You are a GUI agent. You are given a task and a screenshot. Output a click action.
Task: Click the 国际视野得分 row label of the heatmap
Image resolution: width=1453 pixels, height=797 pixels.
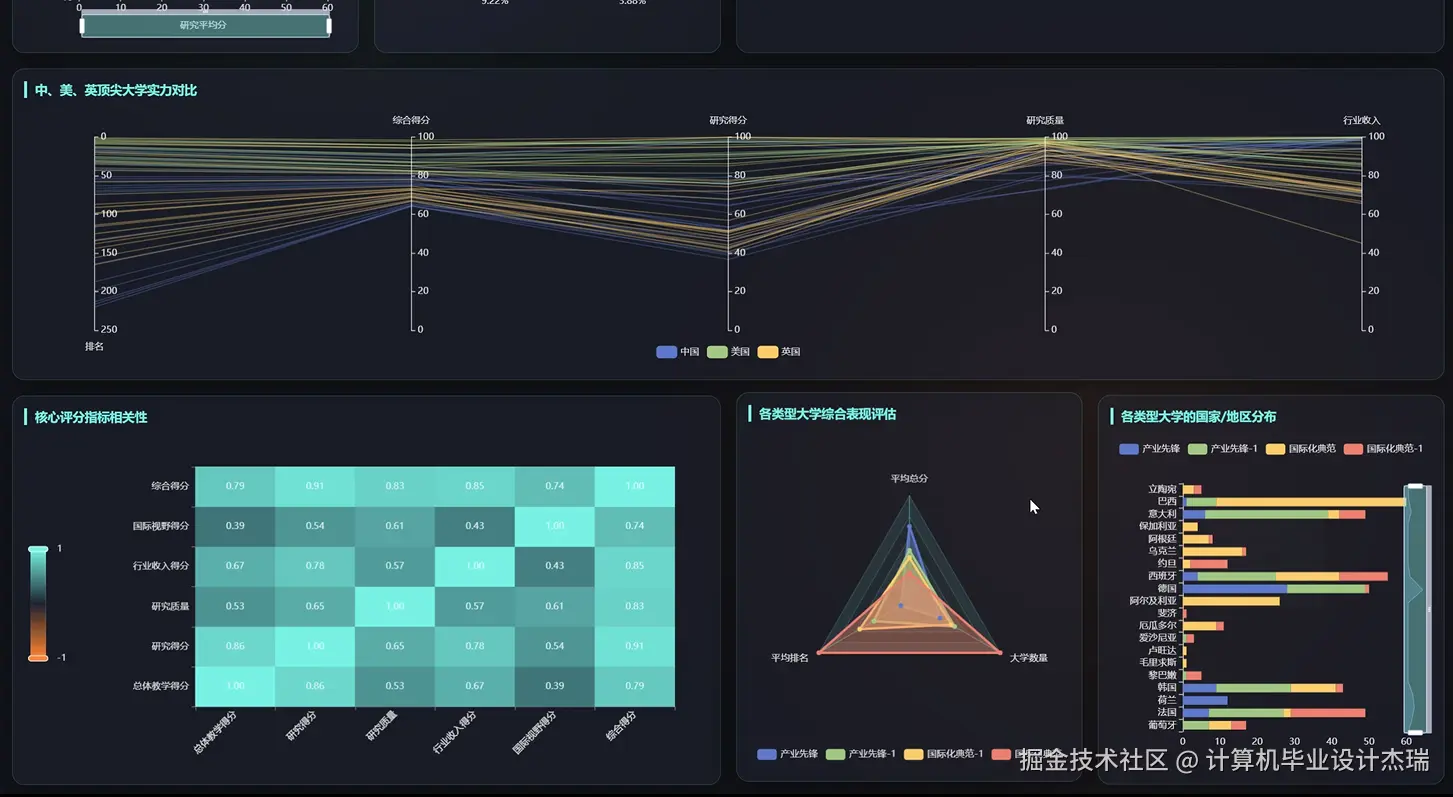161,526
